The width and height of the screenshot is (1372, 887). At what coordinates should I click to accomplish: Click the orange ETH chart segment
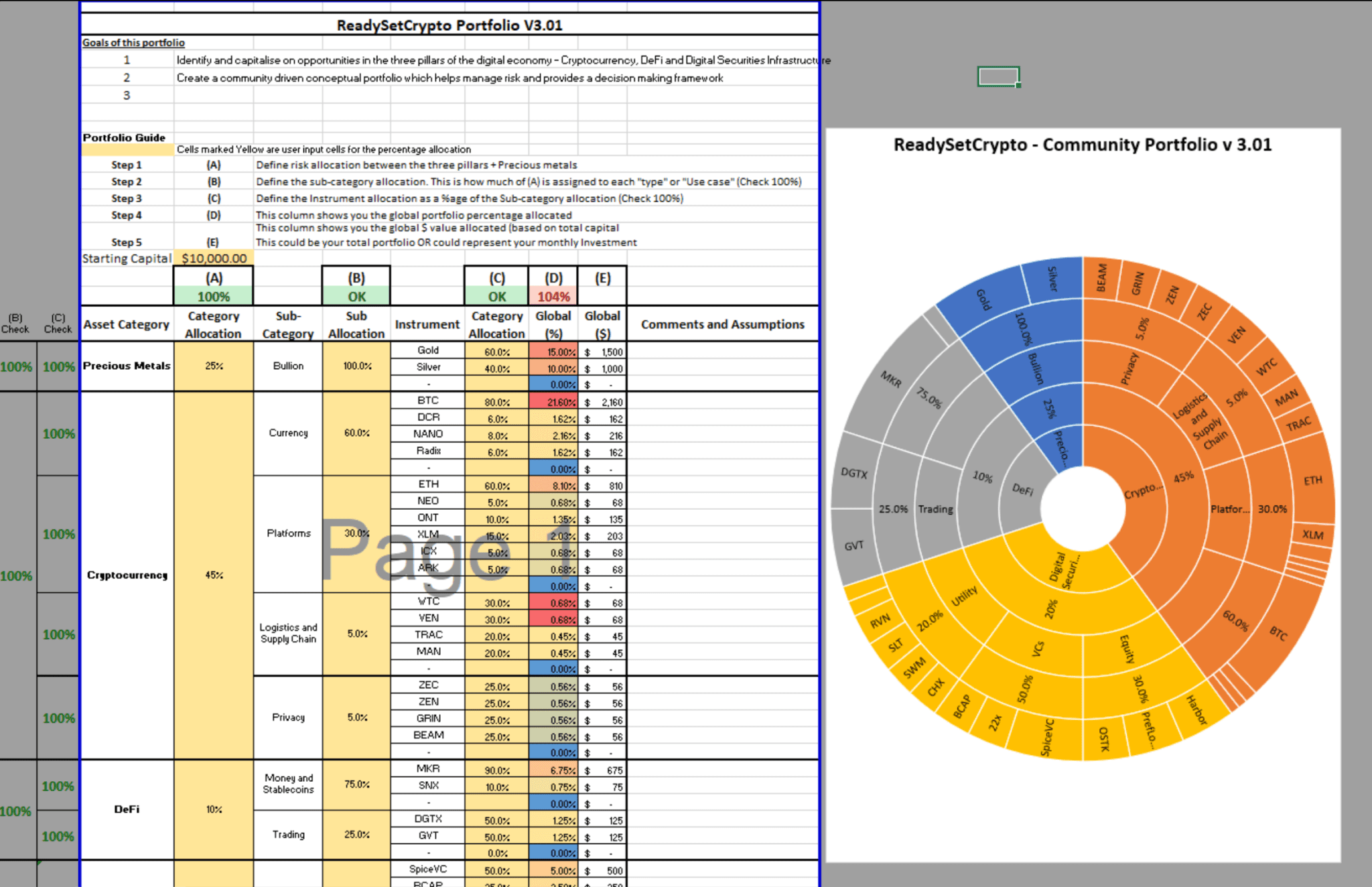tap(1312, 480)
